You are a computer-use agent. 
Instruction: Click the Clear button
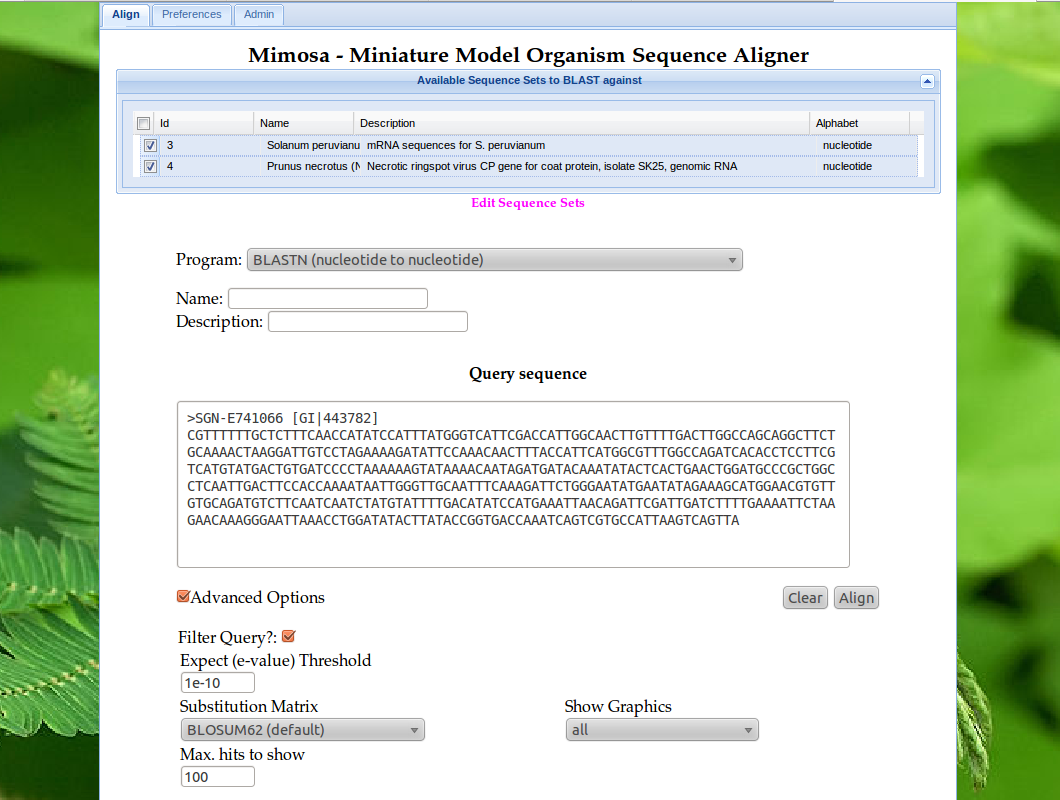[805, 597]
